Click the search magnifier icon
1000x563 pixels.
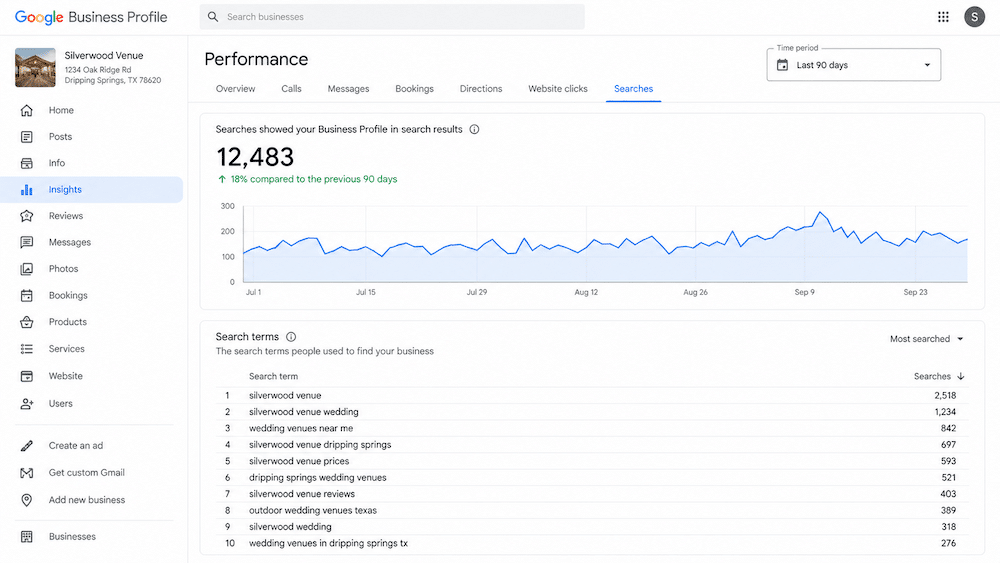(x=213, y=17)
